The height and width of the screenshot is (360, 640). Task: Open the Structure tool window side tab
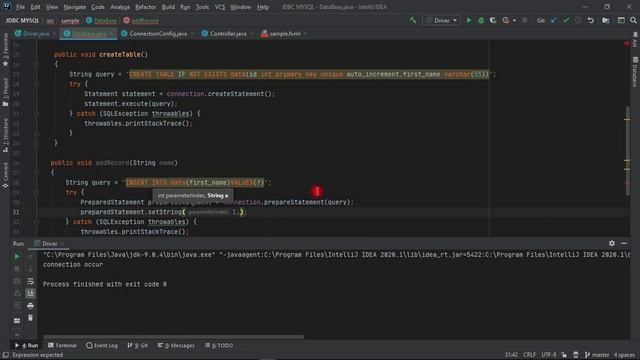[x=5, y=136]
